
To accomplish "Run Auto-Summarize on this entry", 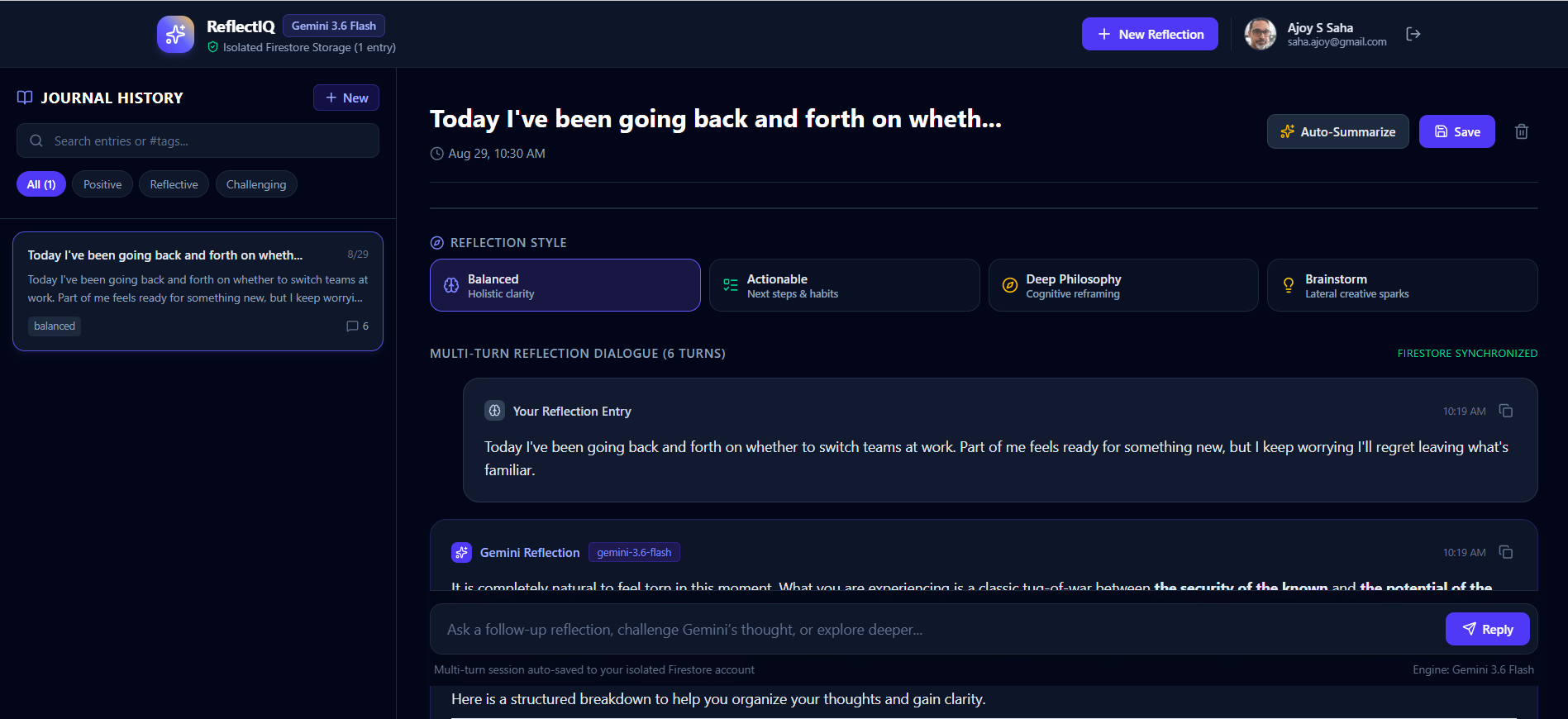I will (1337, 131).
